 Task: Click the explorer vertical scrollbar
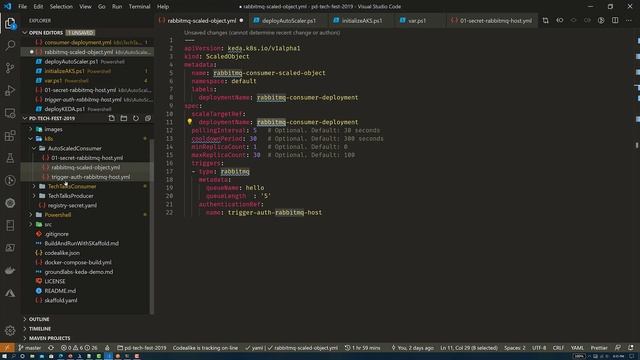pyautogui.click(x=152, y=227)
